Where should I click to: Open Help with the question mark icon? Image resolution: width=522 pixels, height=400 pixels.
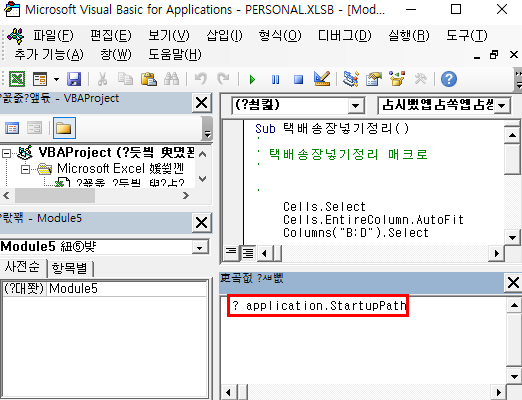(x=449, y=79)
